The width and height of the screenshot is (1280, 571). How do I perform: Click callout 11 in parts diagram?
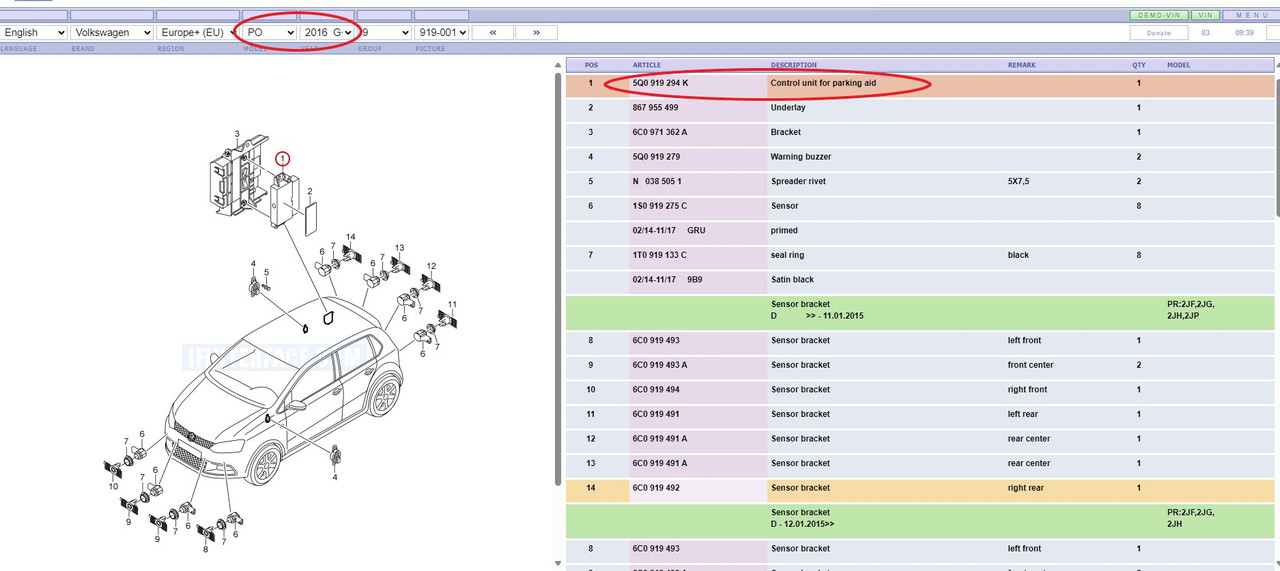click(x=452, y=304)
